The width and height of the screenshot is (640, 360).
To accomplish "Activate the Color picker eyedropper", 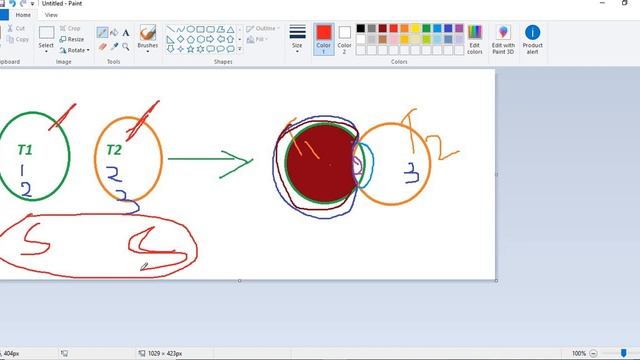I will click(114, 47).
